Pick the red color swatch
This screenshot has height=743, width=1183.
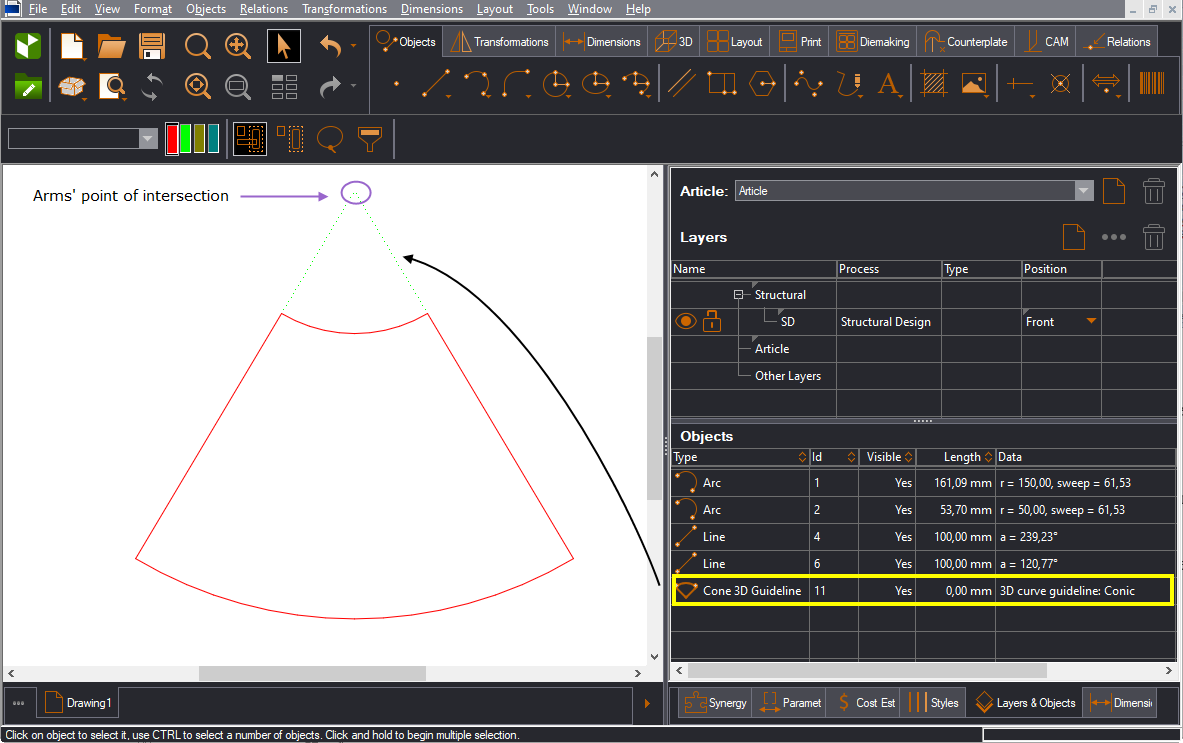(172, 139)
